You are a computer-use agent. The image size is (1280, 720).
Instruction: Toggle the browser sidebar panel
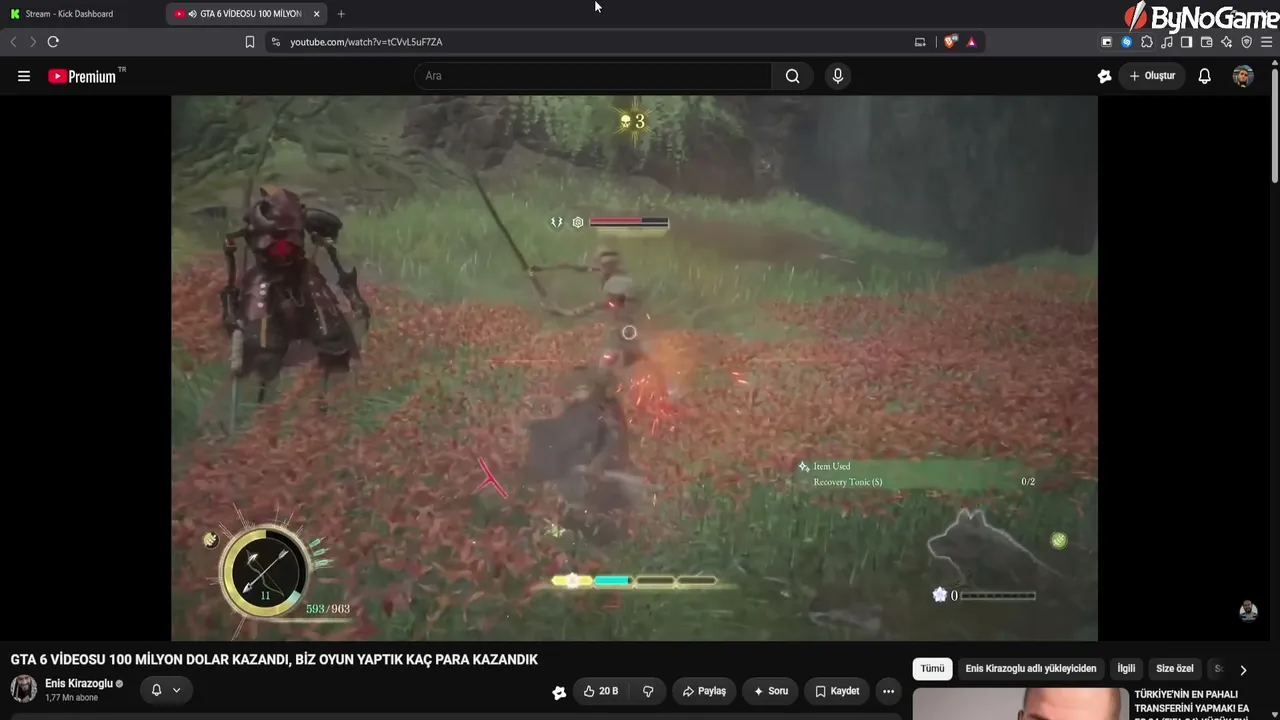click(x=1186, y=42)
